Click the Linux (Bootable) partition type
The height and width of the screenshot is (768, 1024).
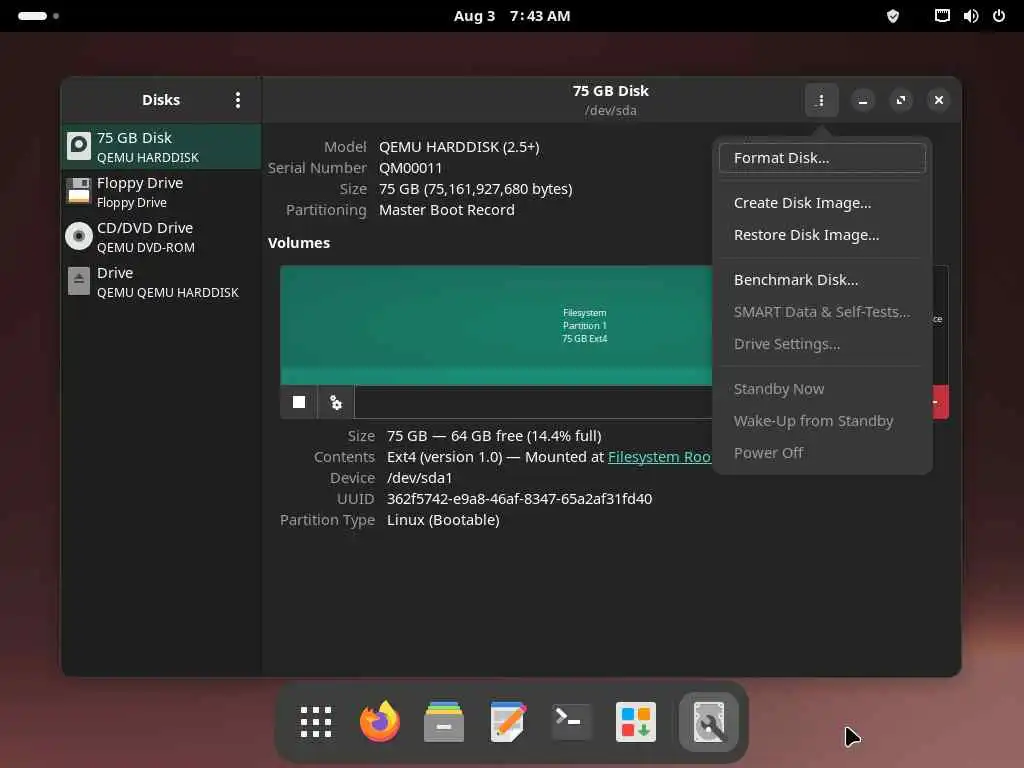point(443,520)
